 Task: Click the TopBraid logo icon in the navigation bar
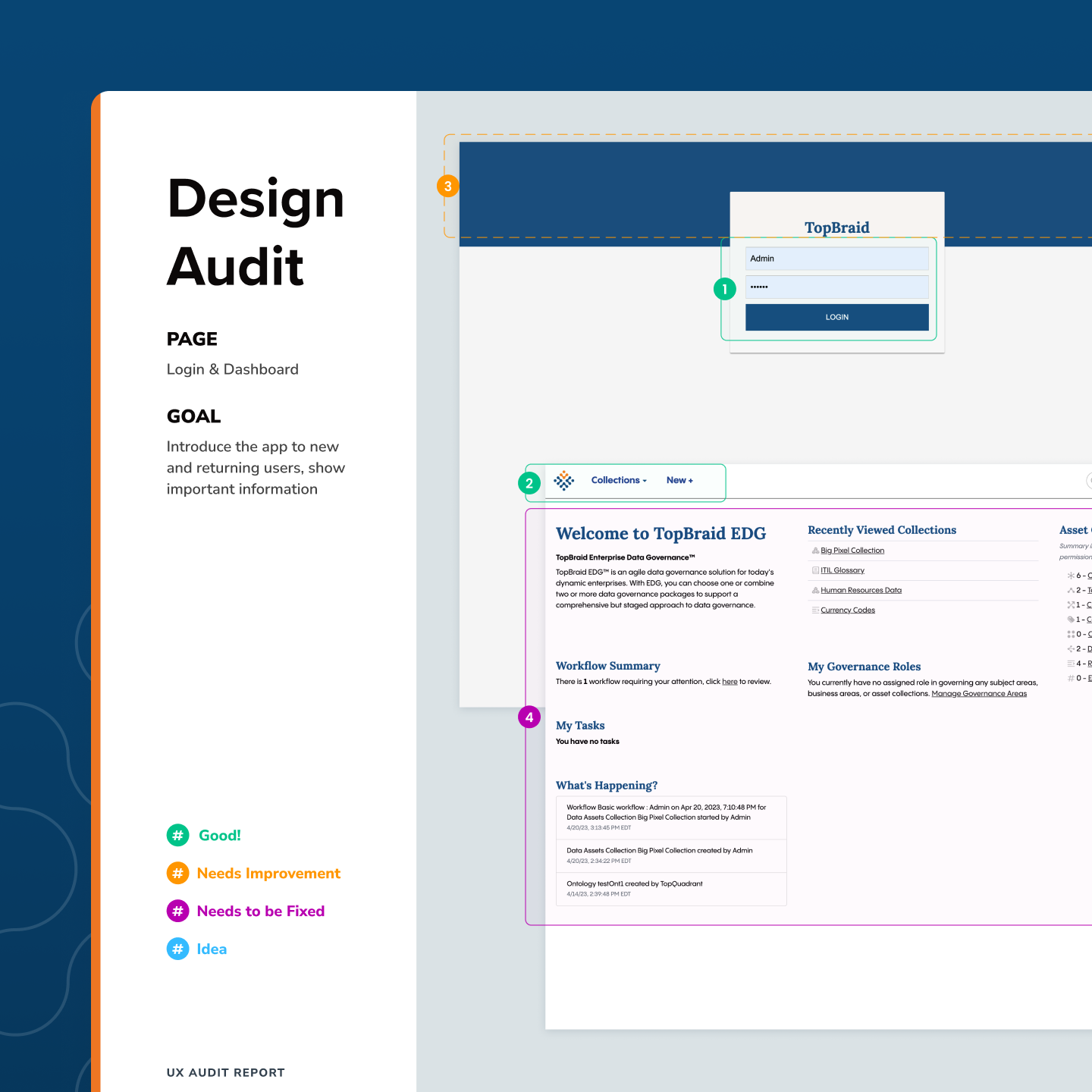pyautogui.click(x=563, y=480)
